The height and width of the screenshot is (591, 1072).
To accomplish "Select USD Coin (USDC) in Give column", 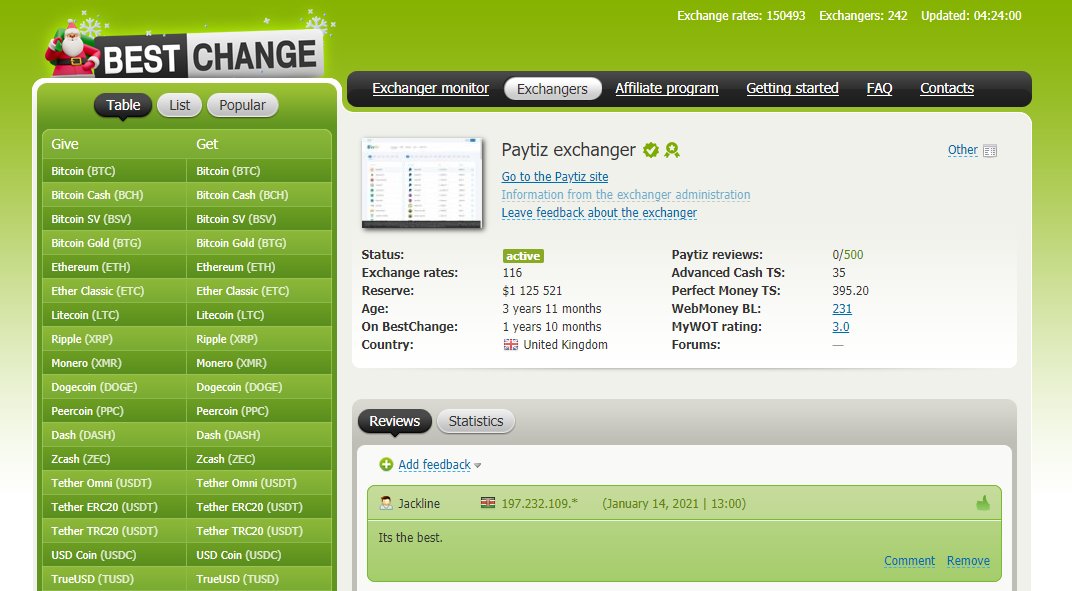I will [114, 554].
